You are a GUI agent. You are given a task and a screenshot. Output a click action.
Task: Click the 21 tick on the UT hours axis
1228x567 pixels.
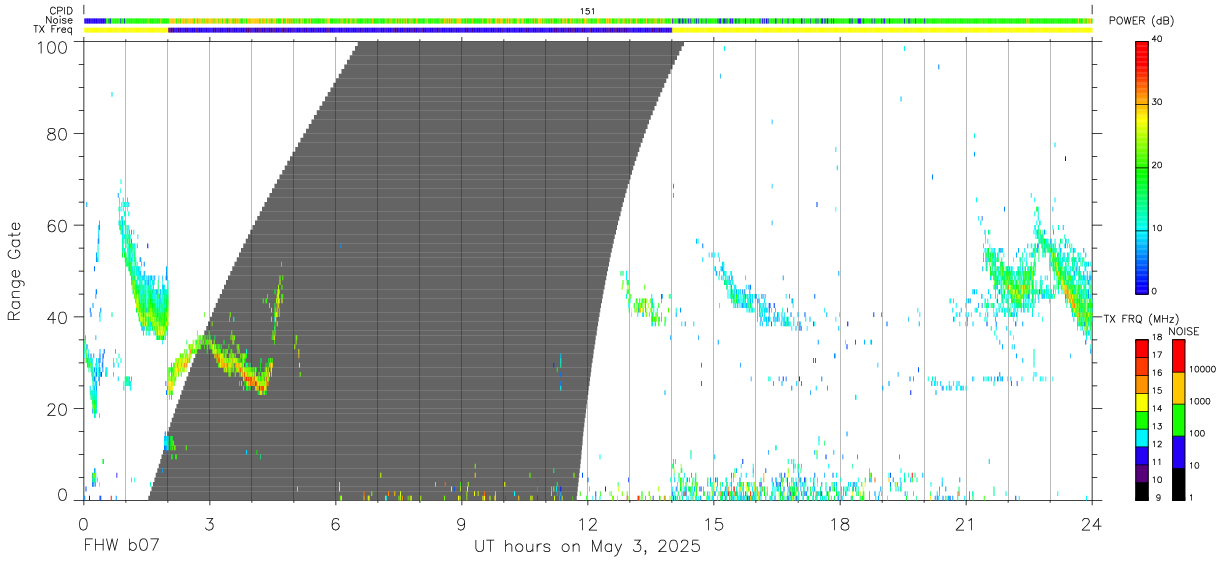(x=965, y=523)
